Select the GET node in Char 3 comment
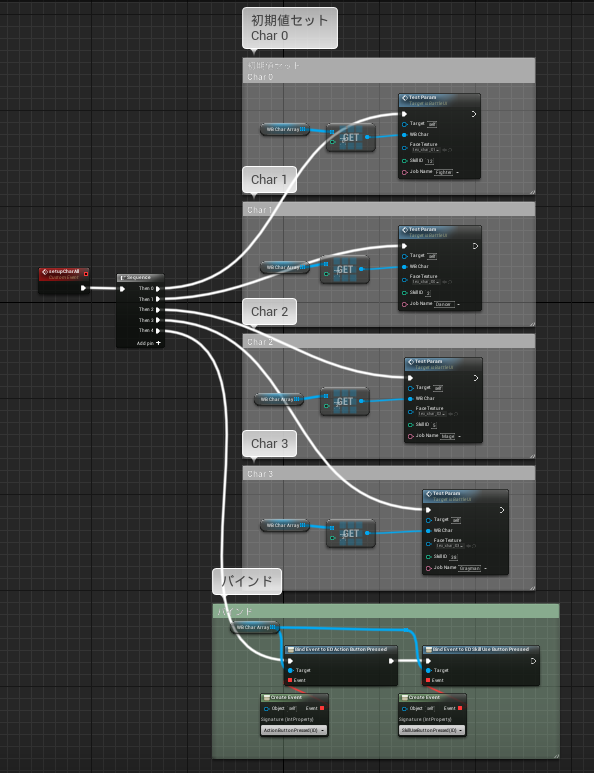The width and height of the screenshot is (594, 773). [350, 534]
